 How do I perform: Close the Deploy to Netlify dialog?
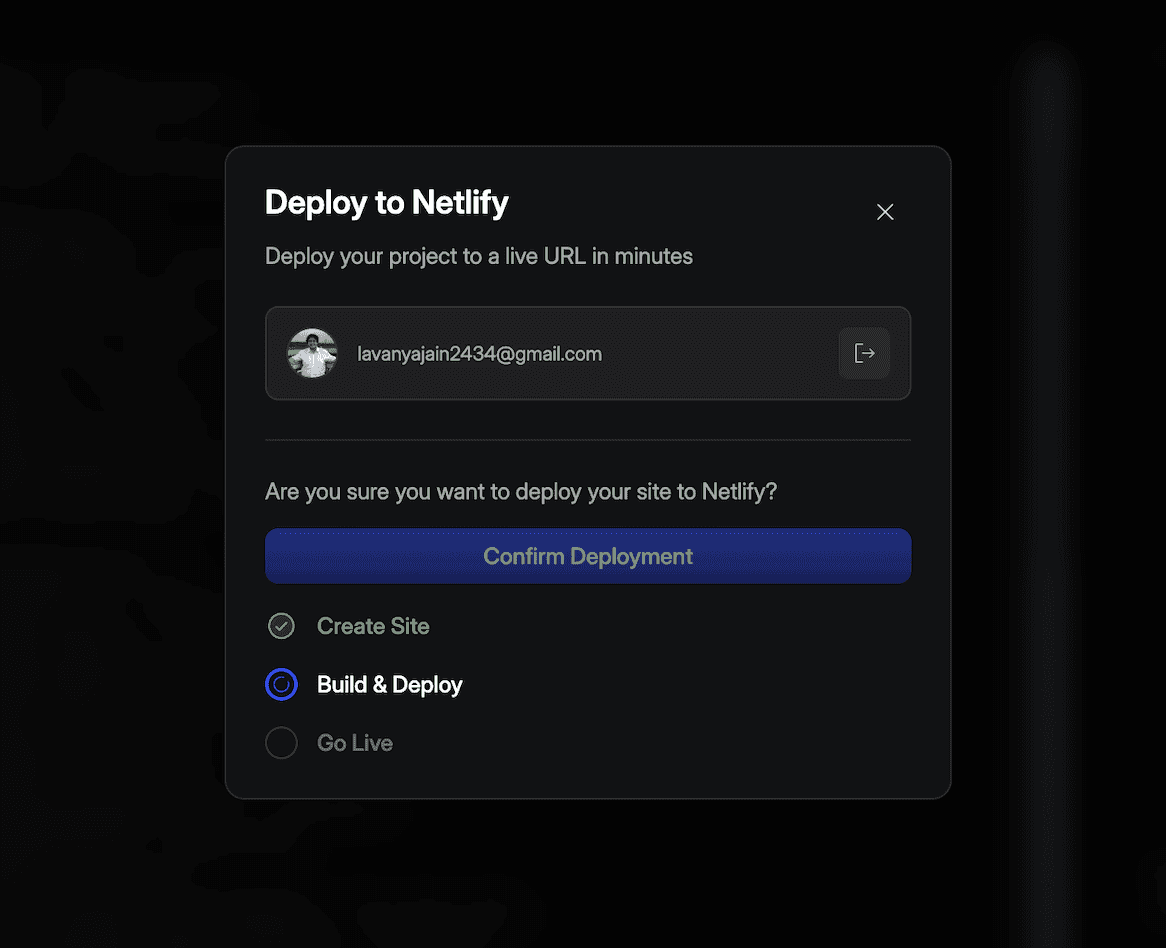click(x=885, y=212)
